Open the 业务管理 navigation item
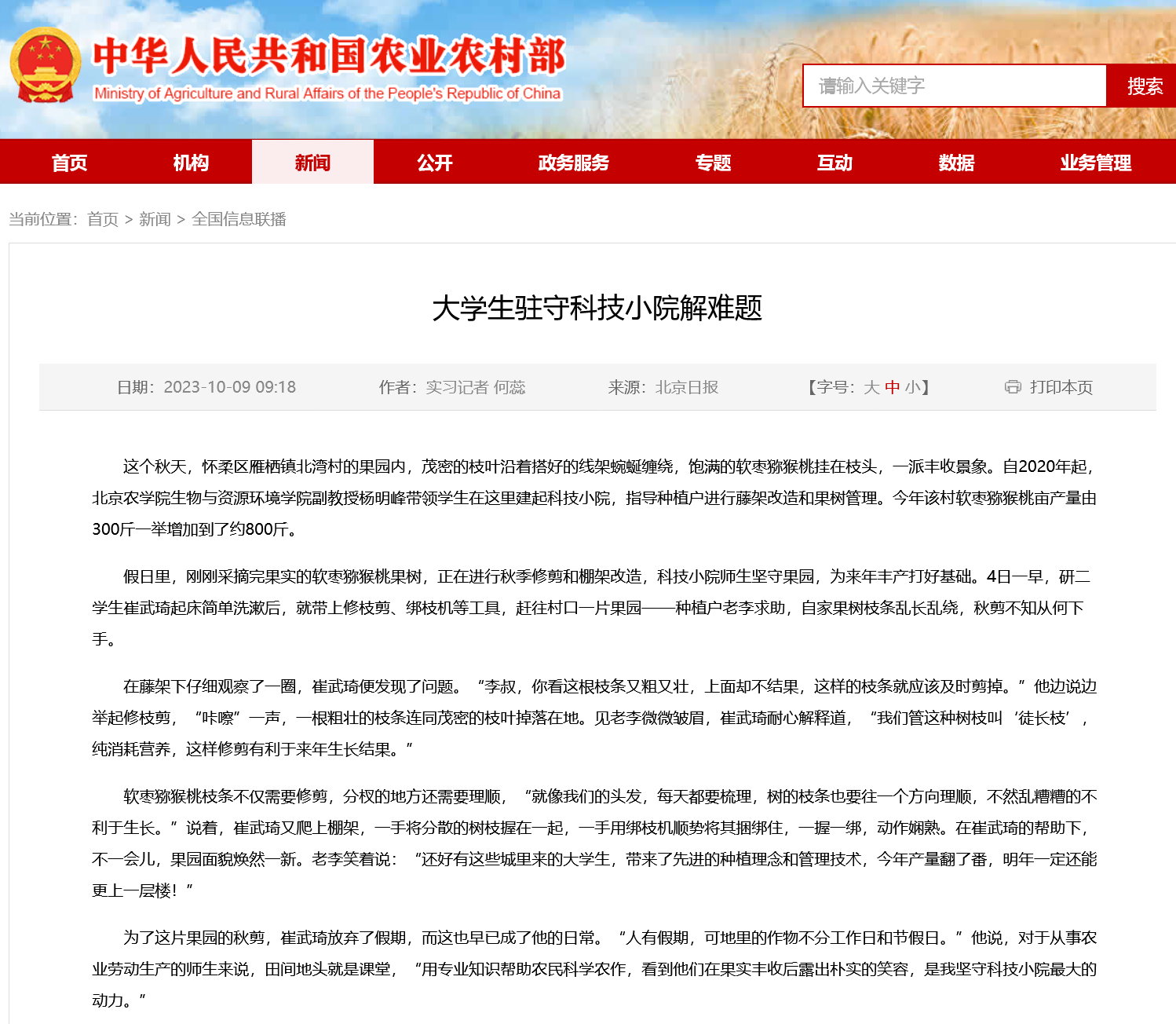This screenshot has height=1024, width=1176. (x=1095, y=163)
